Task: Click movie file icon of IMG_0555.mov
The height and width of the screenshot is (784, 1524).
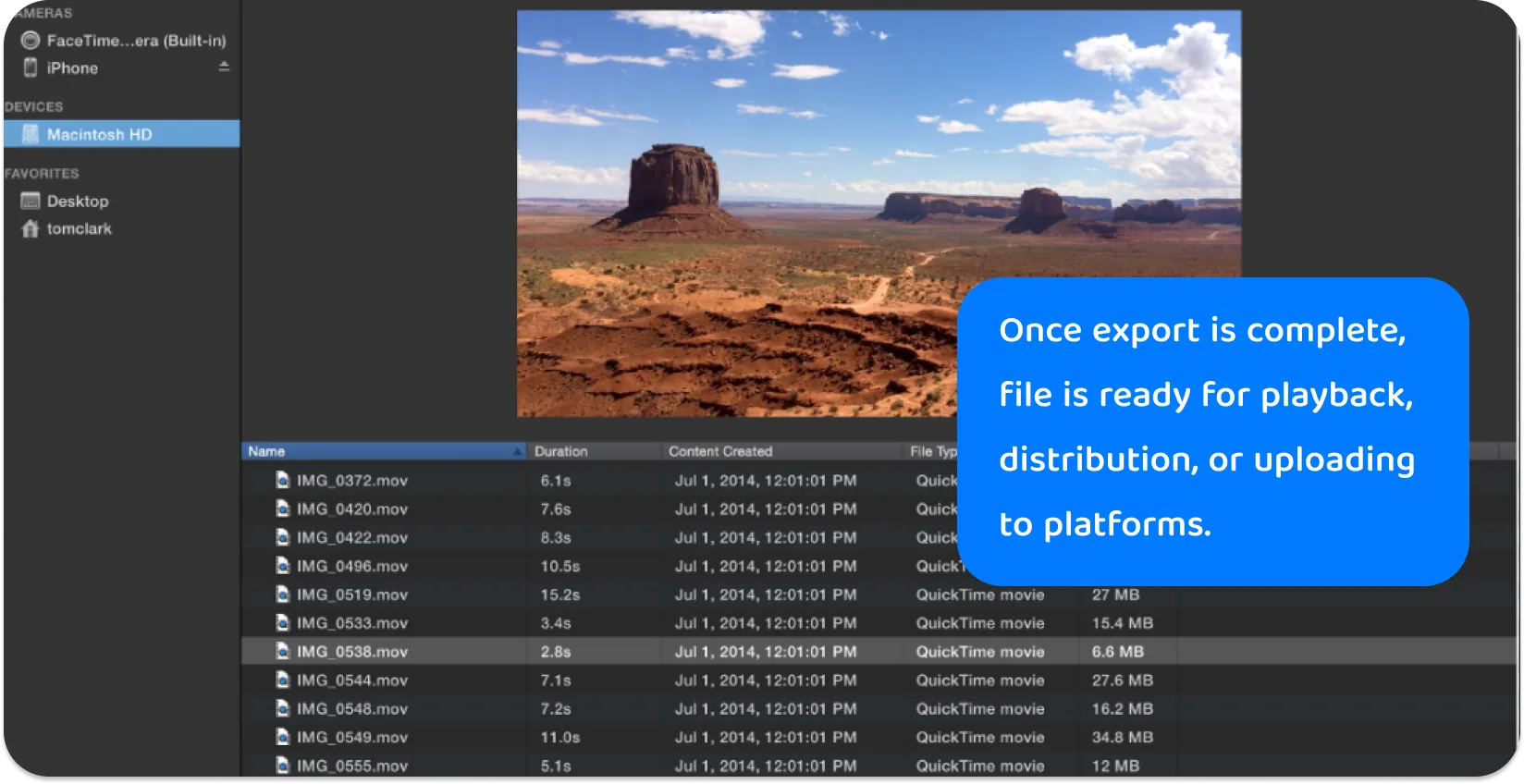Action: click(283, 766)
